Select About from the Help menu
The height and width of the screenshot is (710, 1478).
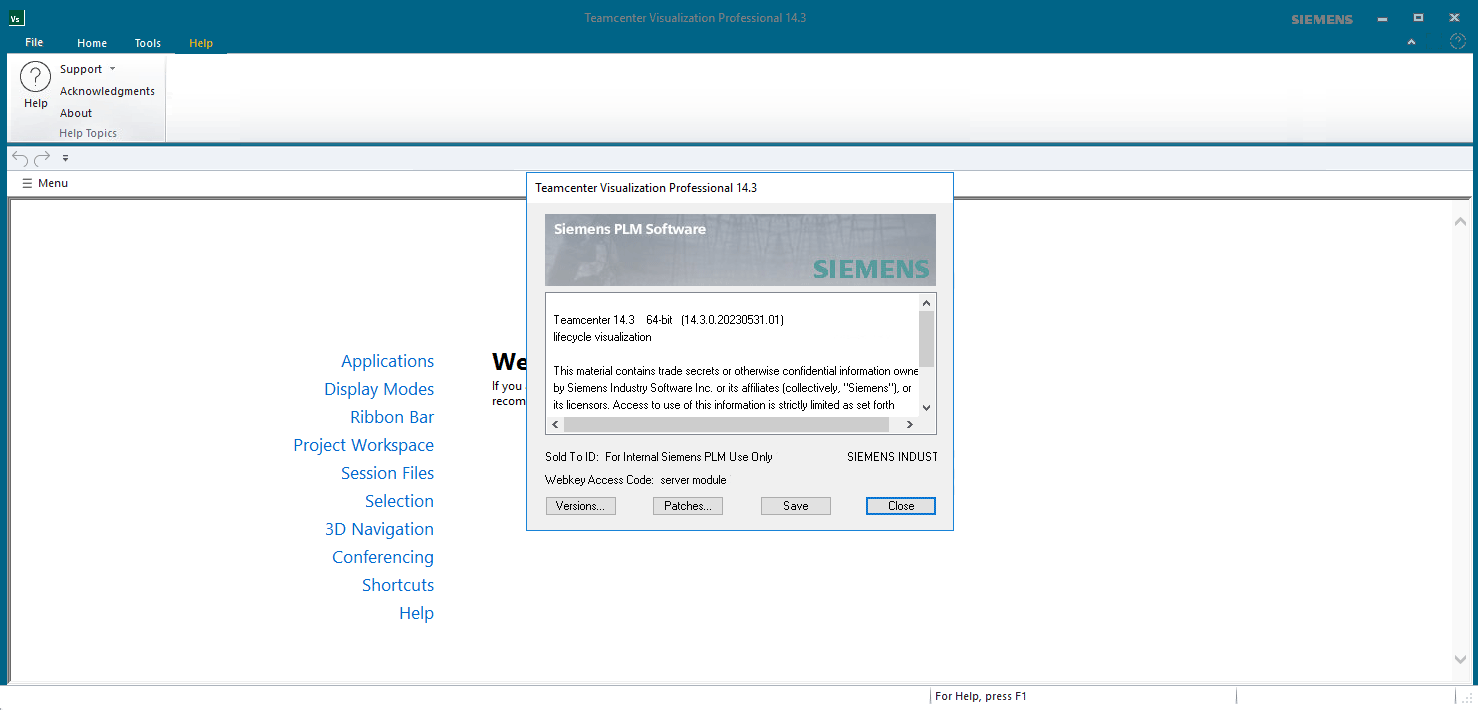[75, 112]
